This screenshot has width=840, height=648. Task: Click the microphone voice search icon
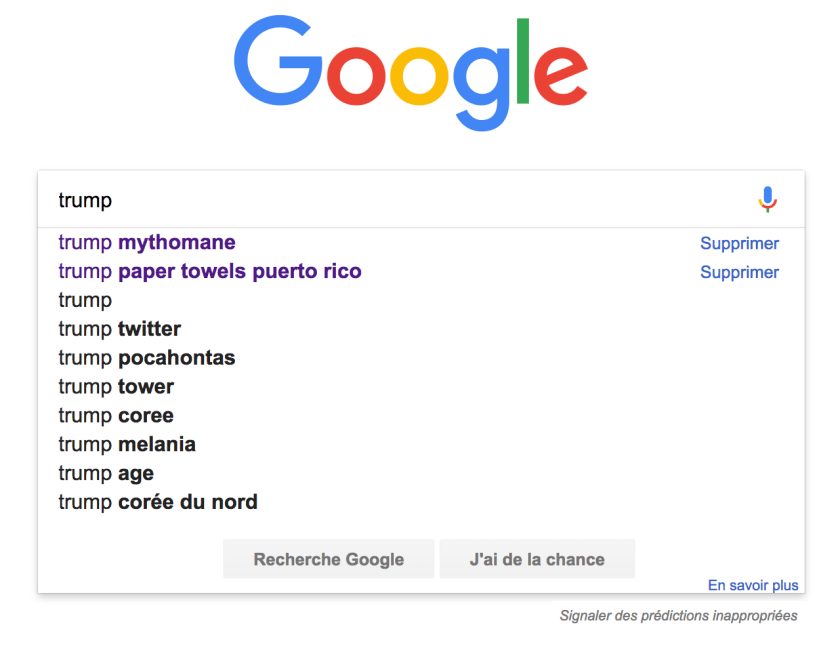pyautogui.click(x=767, y=200)
